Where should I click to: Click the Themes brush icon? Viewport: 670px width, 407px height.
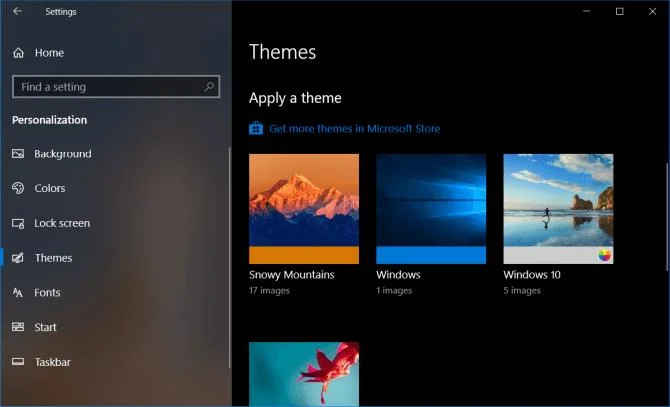(x=18, y=258)
